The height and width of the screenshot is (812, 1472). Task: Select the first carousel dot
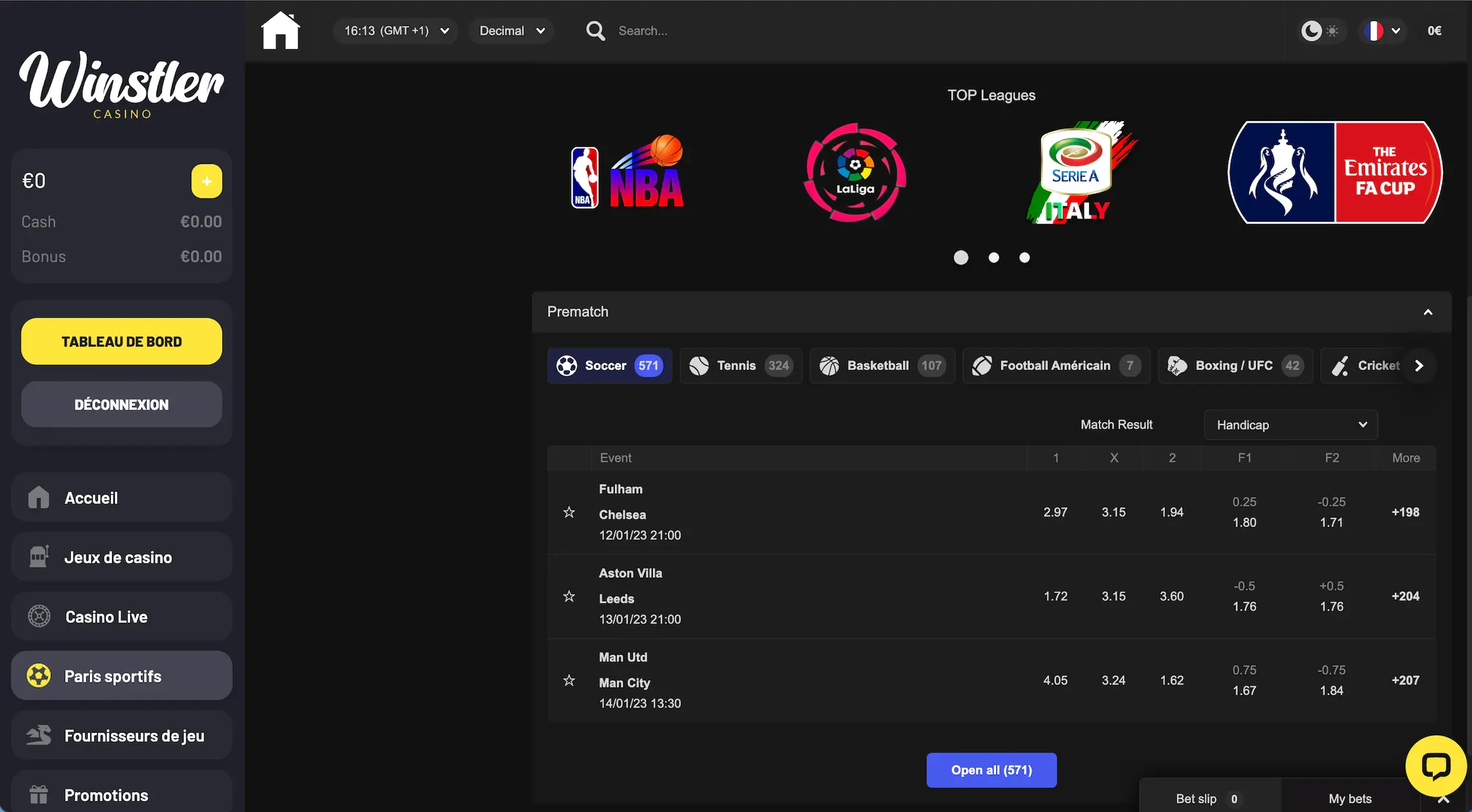pyautogui.click(x=961, y=258)
